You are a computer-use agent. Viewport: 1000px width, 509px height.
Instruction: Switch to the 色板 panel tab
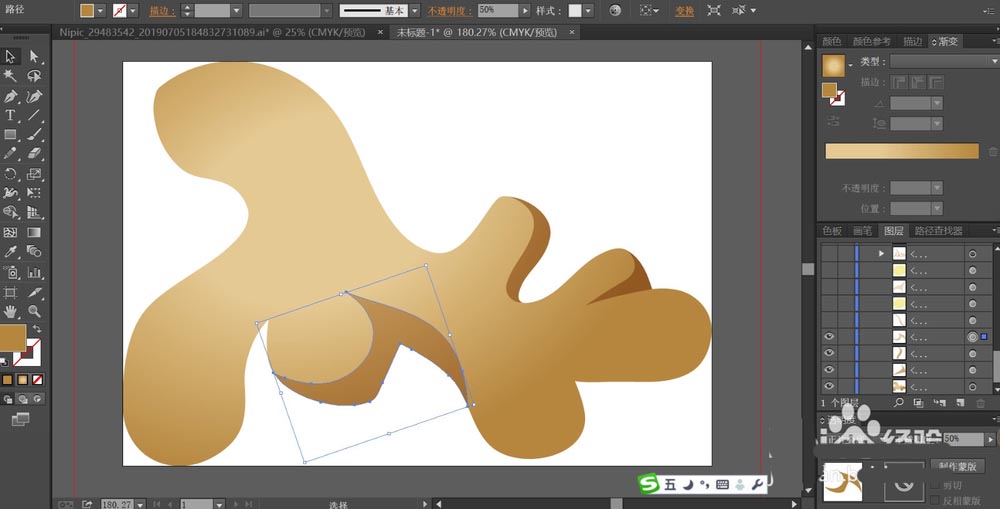(832, 231)
